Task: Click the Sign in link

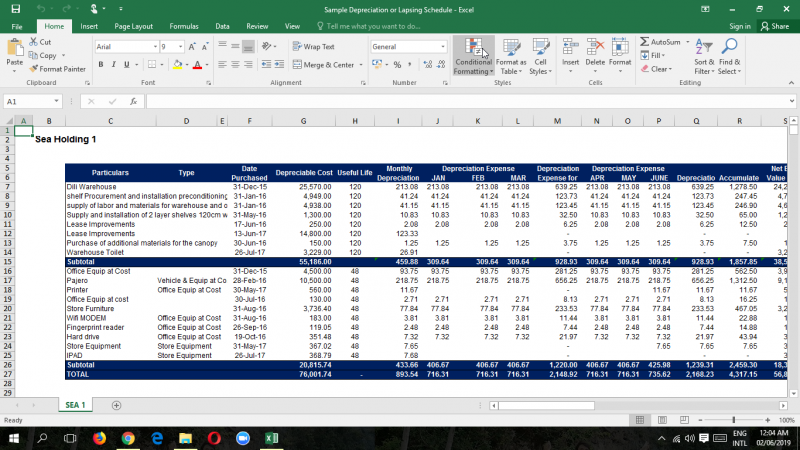Action: coord(739,26)
